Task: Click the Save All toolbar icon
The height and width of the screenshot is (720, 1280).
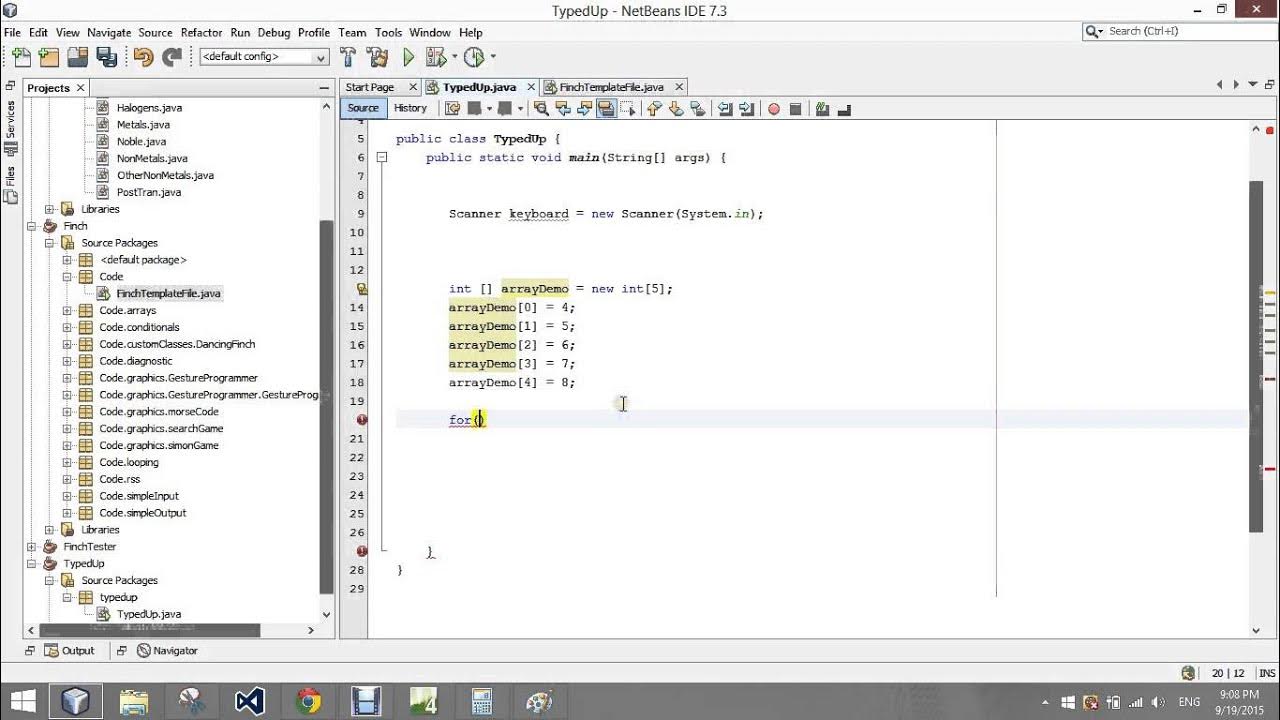Action: coord(107,57)
